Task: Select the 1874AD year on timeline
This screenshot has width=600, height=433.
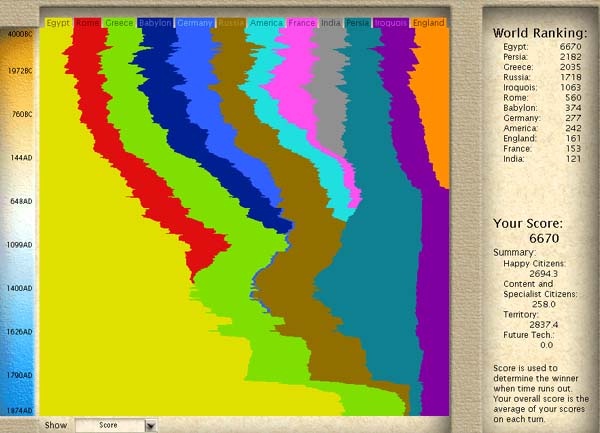Action: (20, 411)
